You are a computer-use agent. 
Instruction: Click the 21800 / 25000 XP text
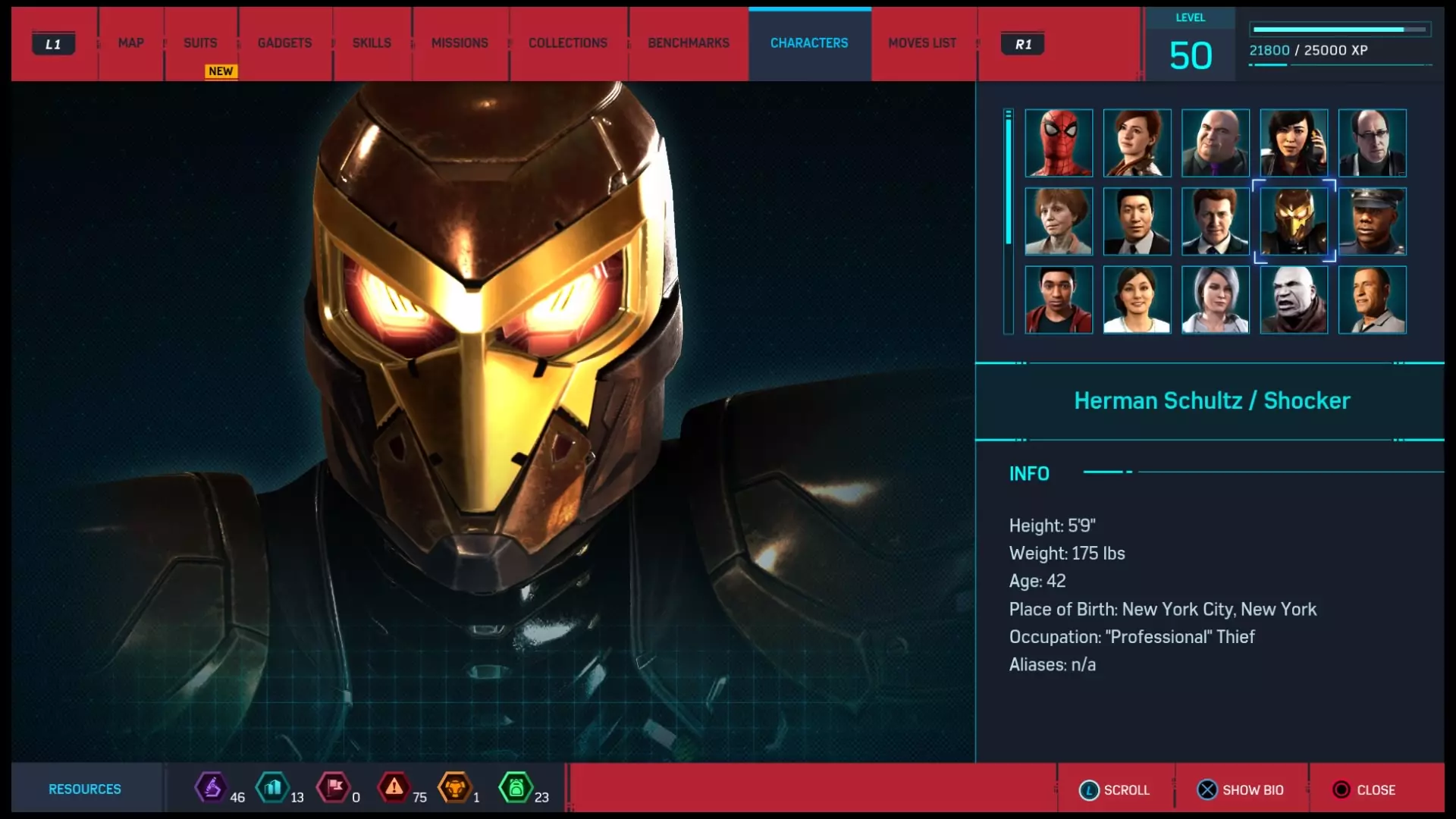coord(1308,51)
